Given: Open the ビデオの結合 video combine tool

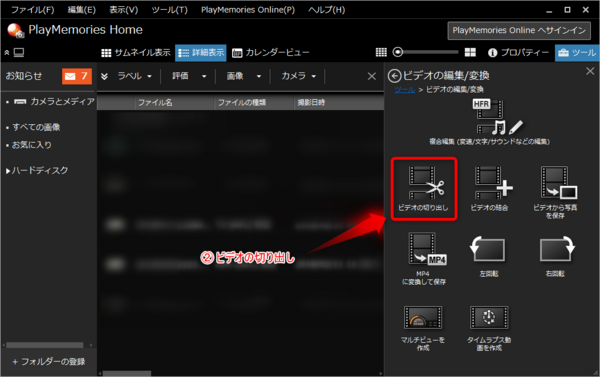Looking at the screenshot, I should (x=489, y=188).
